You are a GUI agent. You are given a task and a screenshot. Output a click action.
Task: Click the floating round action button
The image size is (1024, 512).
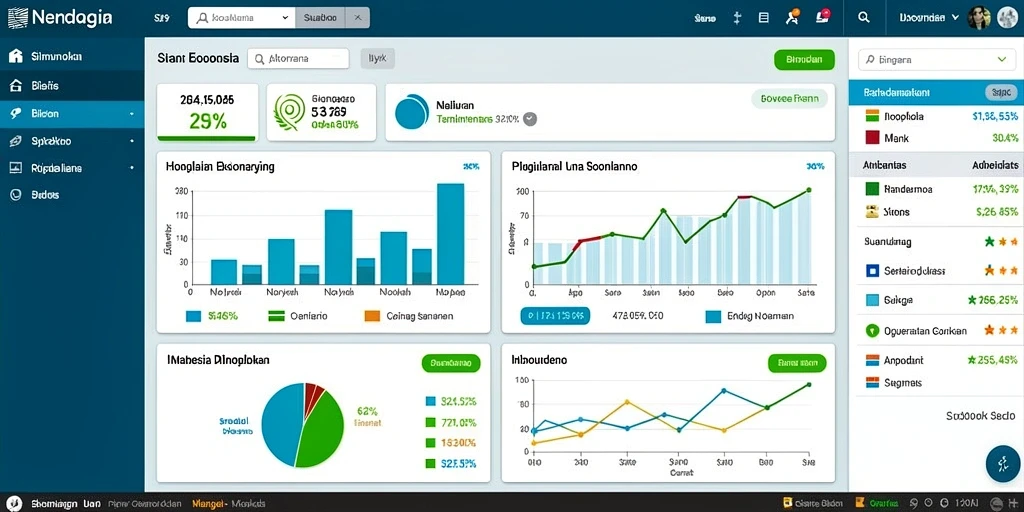1002,464
